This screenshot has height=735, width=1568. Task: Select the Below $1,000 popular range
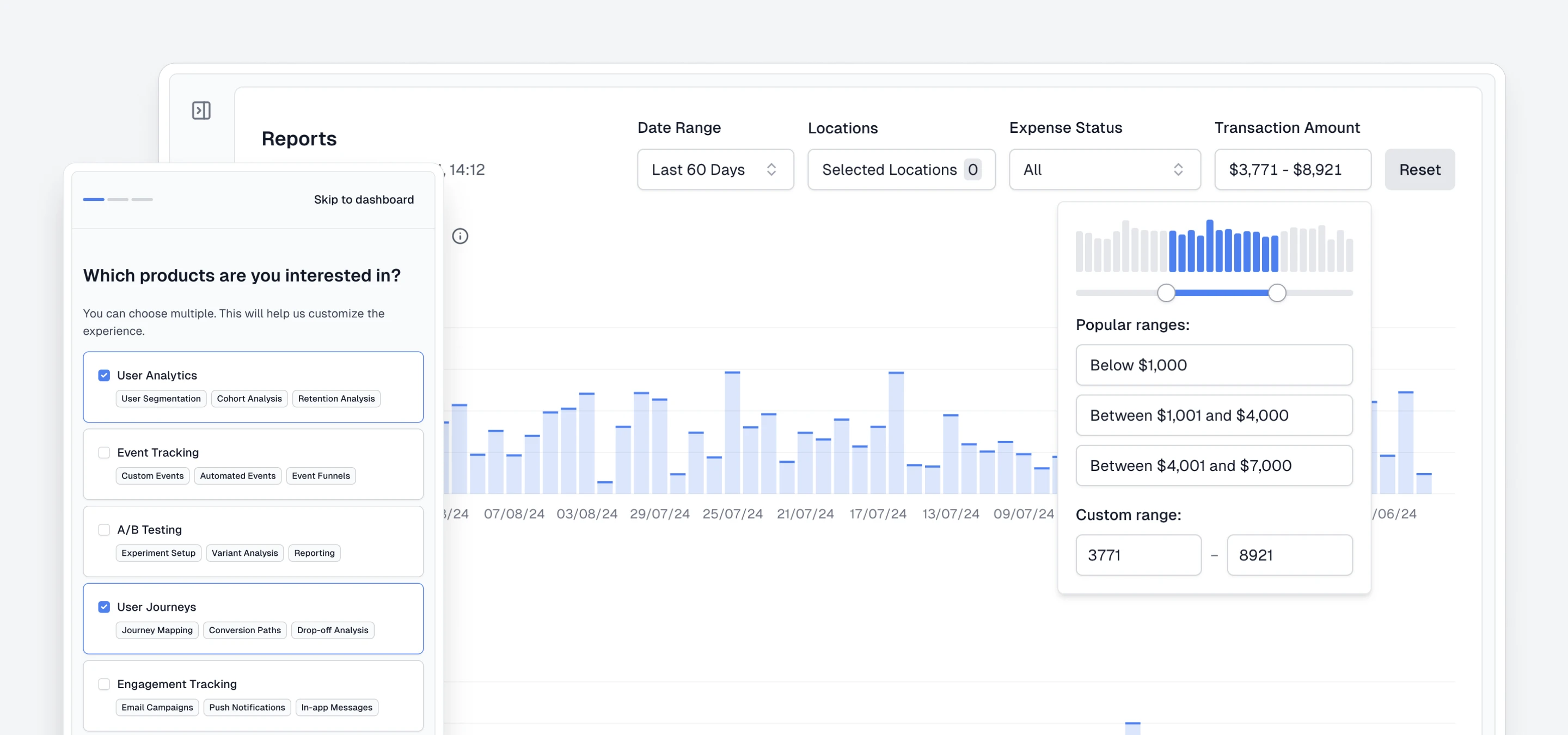(1213, 365)
